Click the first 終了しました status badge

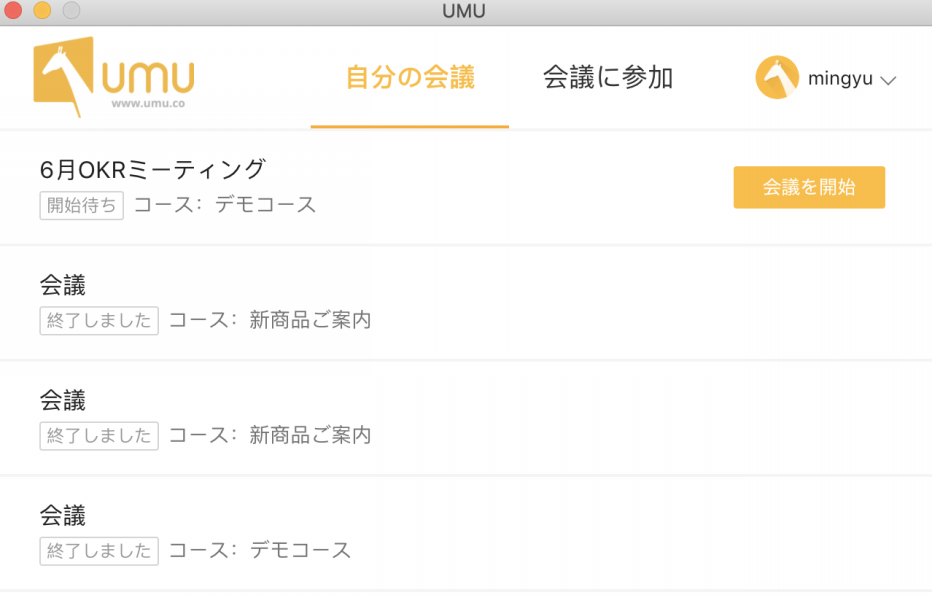click(x=99, y=321)
